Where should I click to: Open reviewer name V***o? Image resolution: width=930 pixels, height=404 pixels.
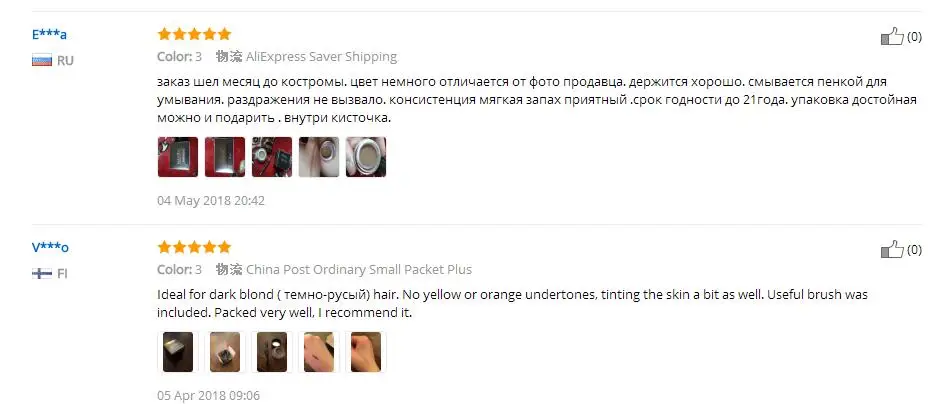(50, 247)
